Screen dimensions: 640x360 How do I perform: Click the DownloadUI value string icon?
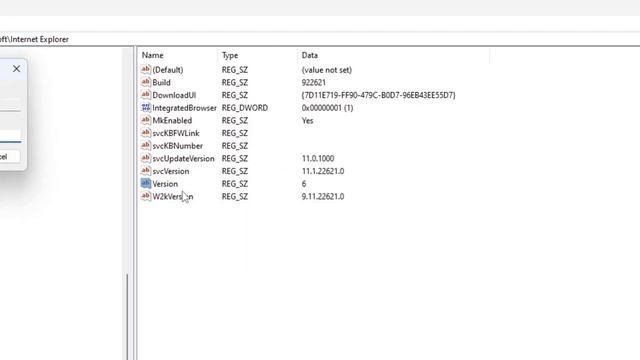tap(146, 95)
